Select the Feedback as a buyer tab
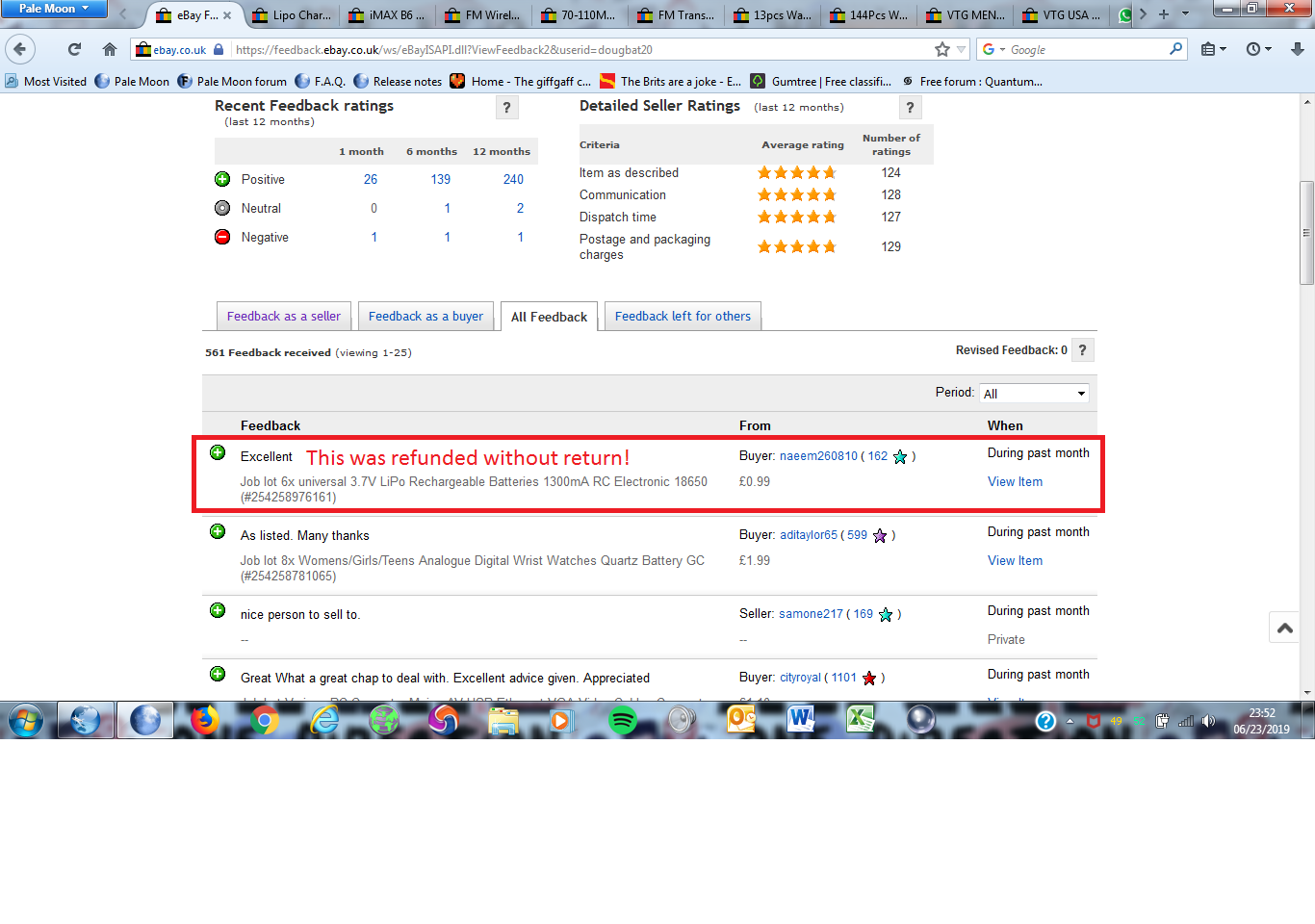This screenshot has height=924, width=1315. click(x=425, y=317)
